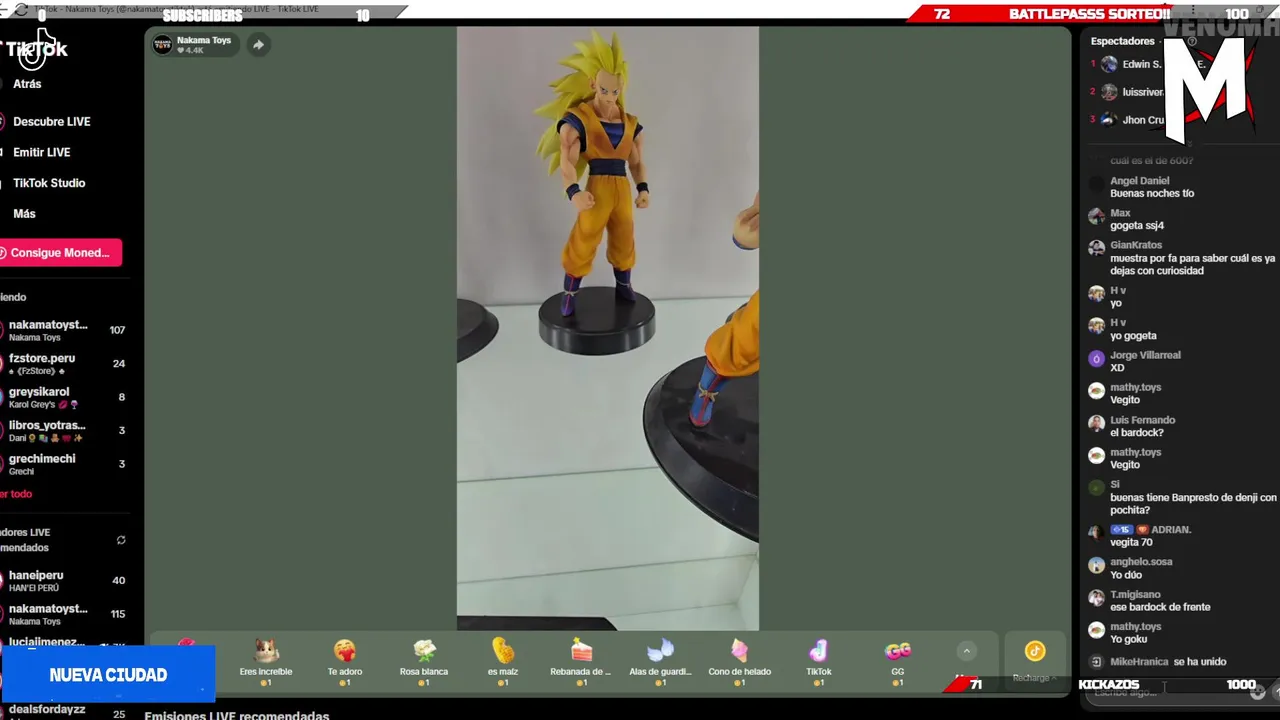Click T.migisano's avatar in chat
Viewport: 1280px width, 720px height.
pos(1096,598)
